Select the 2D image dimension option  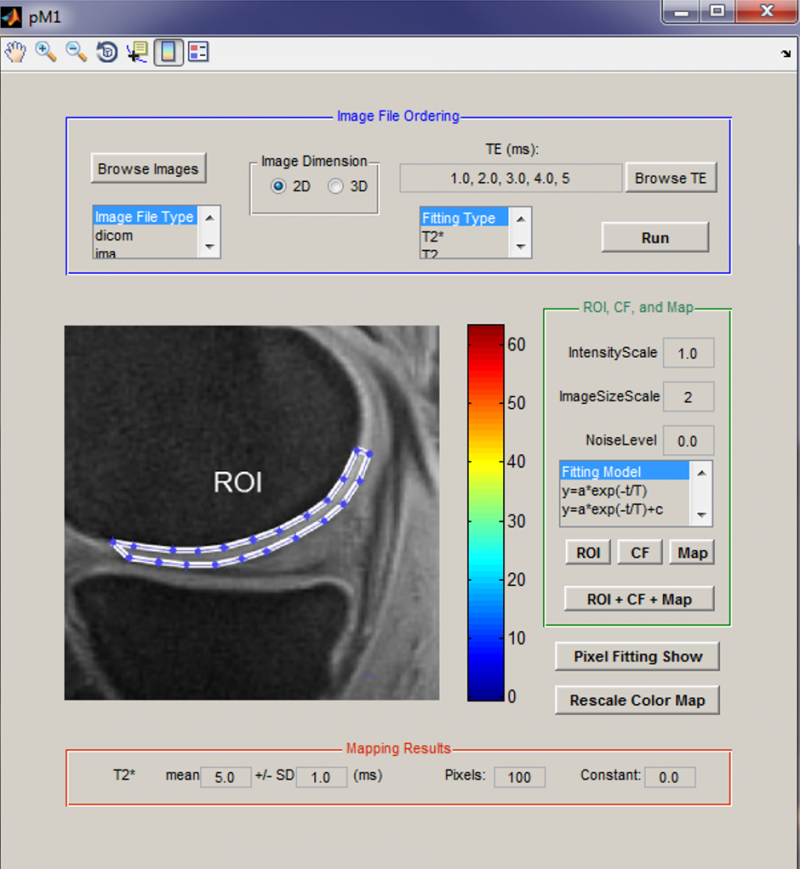point(279,186)
